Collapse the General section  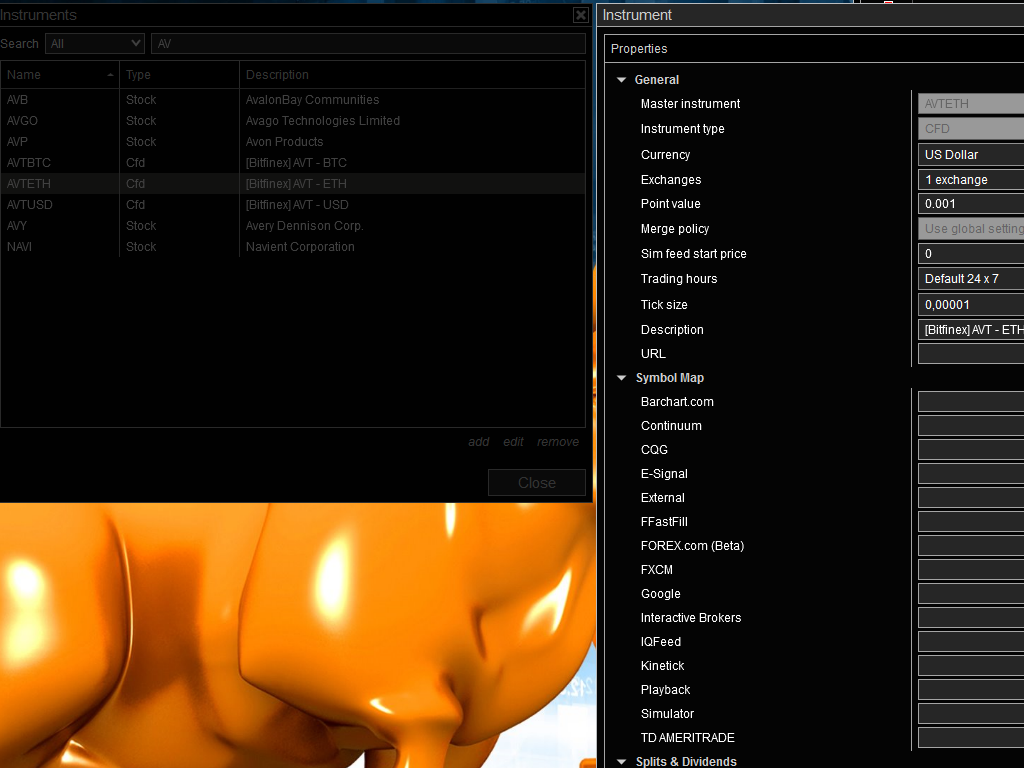click(621, 80)
